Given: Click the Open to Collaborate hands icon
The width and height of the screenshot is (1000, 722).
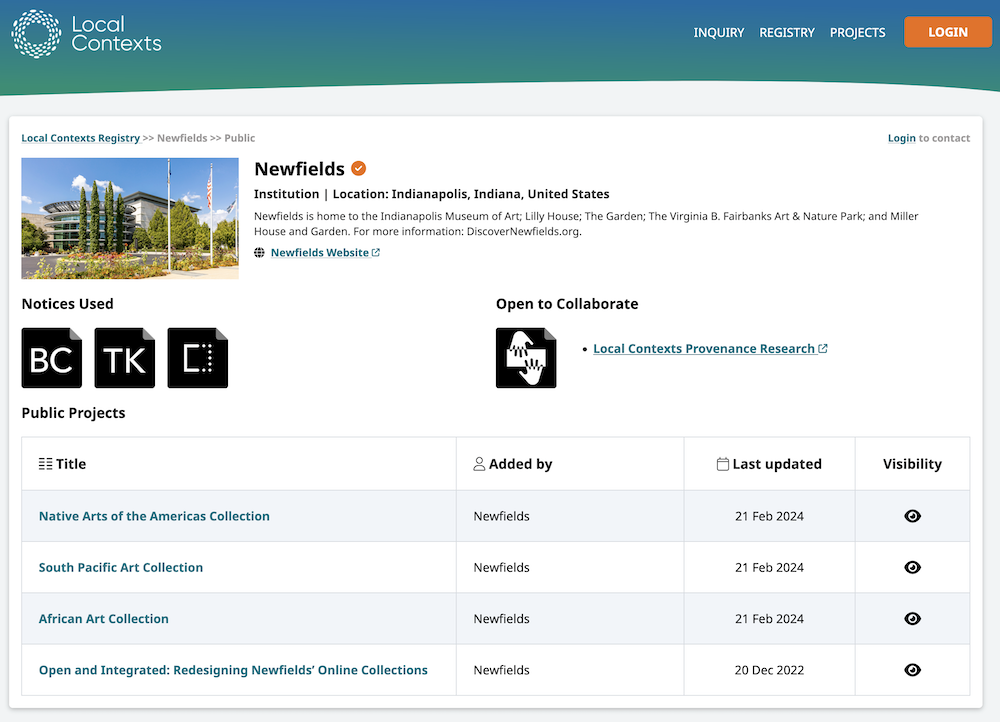Looking at the screenshot, I should 526,358.
